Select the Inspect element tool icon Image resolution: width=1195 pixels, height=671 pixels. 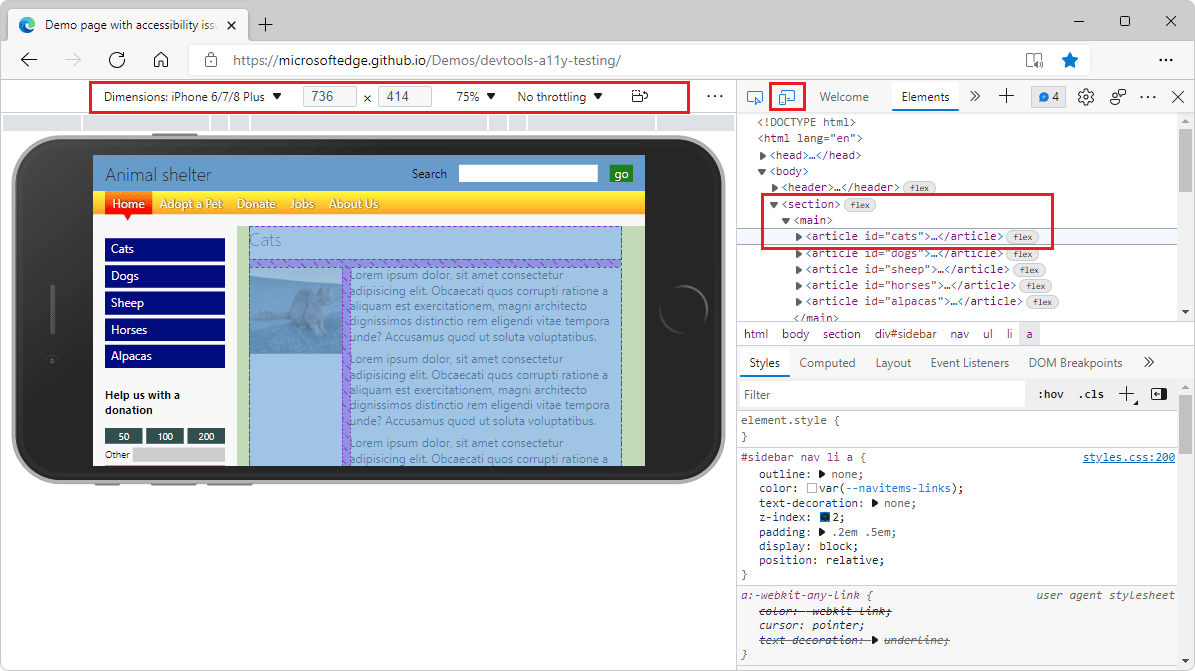pos(754,96)
